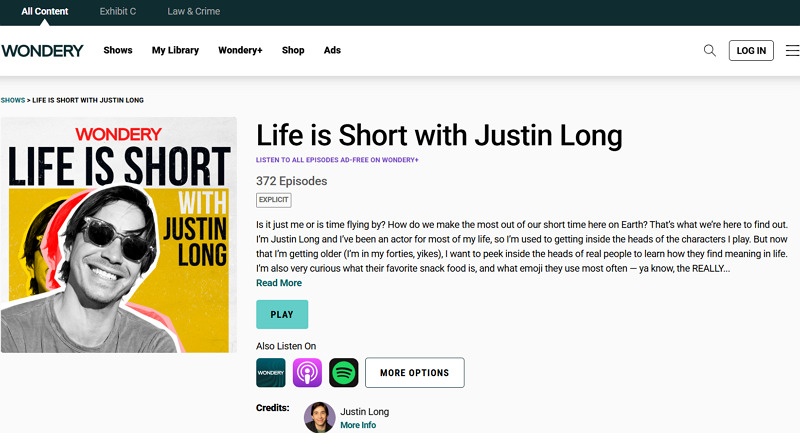The width and height of the screenshot is (800, 447).
Task: Click the show title heading
Action: [439, 136]
